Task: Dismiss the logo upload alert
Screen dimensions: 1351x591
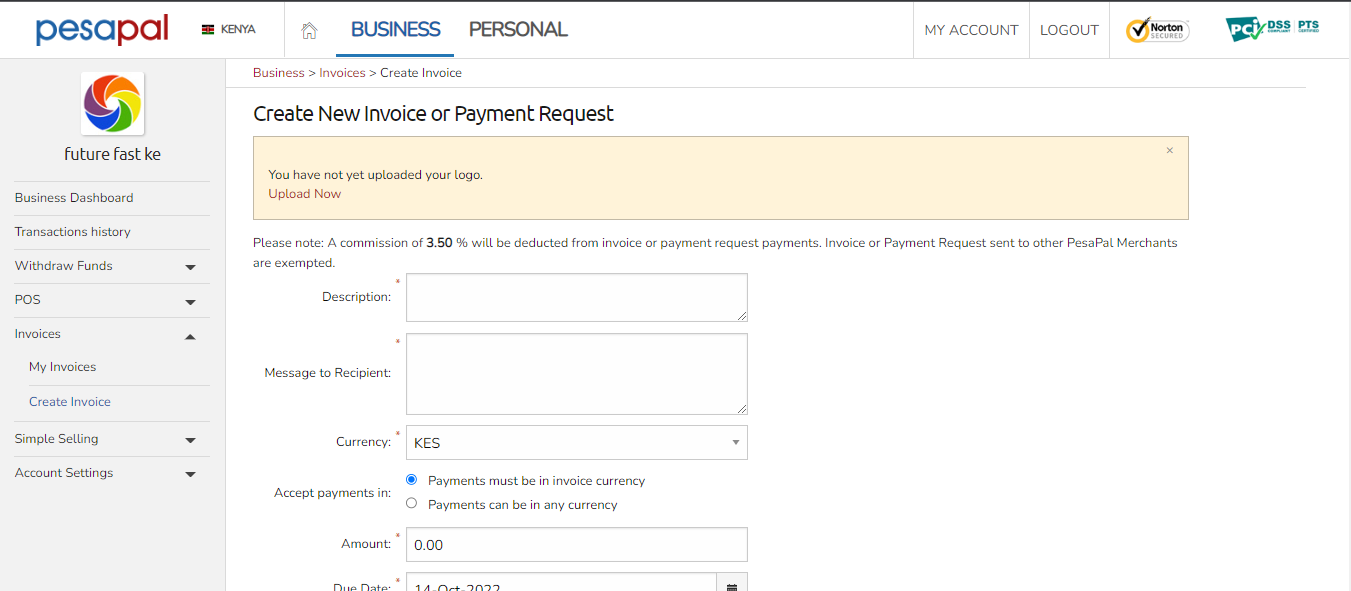Action: [x=1170, y=151]
